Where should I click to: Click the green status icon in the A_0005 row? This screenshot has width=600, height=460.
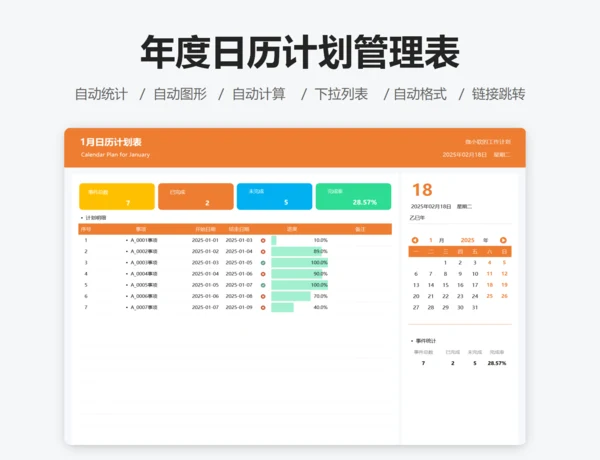point(263,285)
